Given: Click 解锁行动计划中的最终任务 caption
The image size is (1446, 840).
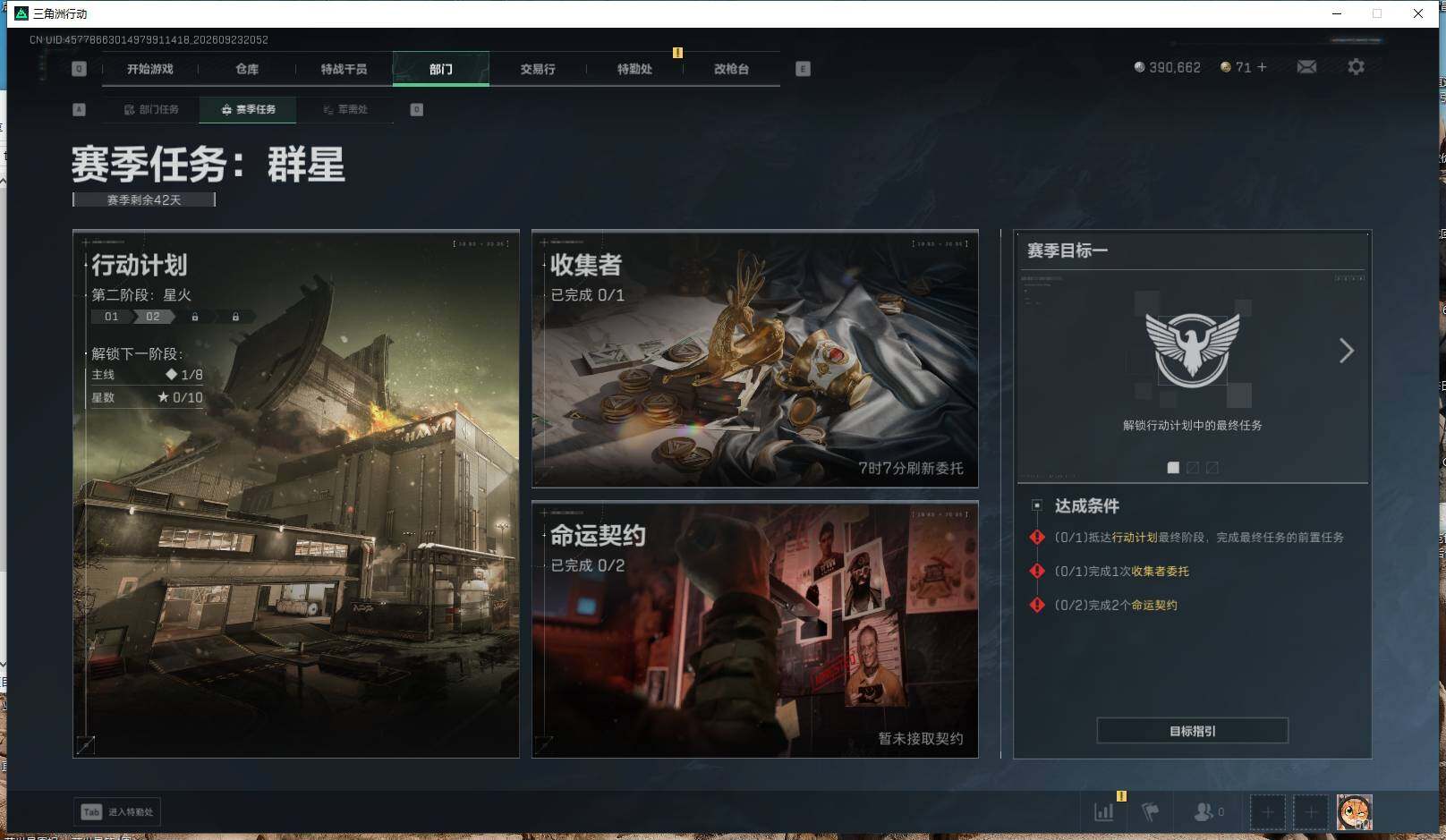Looking at the screenshot, I should (1193, 426).
